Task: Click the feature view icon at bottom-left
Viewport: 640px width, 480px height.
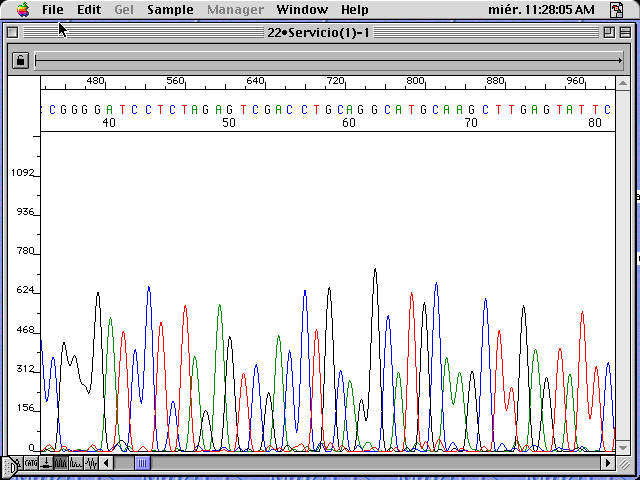Action: [x=46, y=463]
